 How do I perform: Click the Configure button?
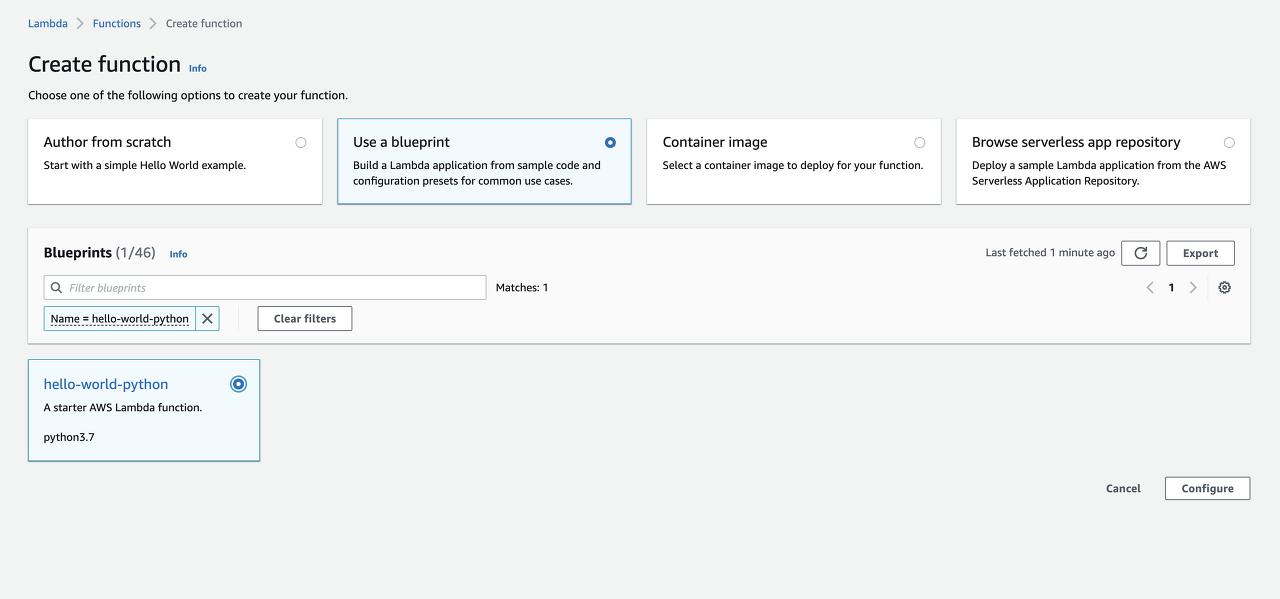coord(1207,488)
